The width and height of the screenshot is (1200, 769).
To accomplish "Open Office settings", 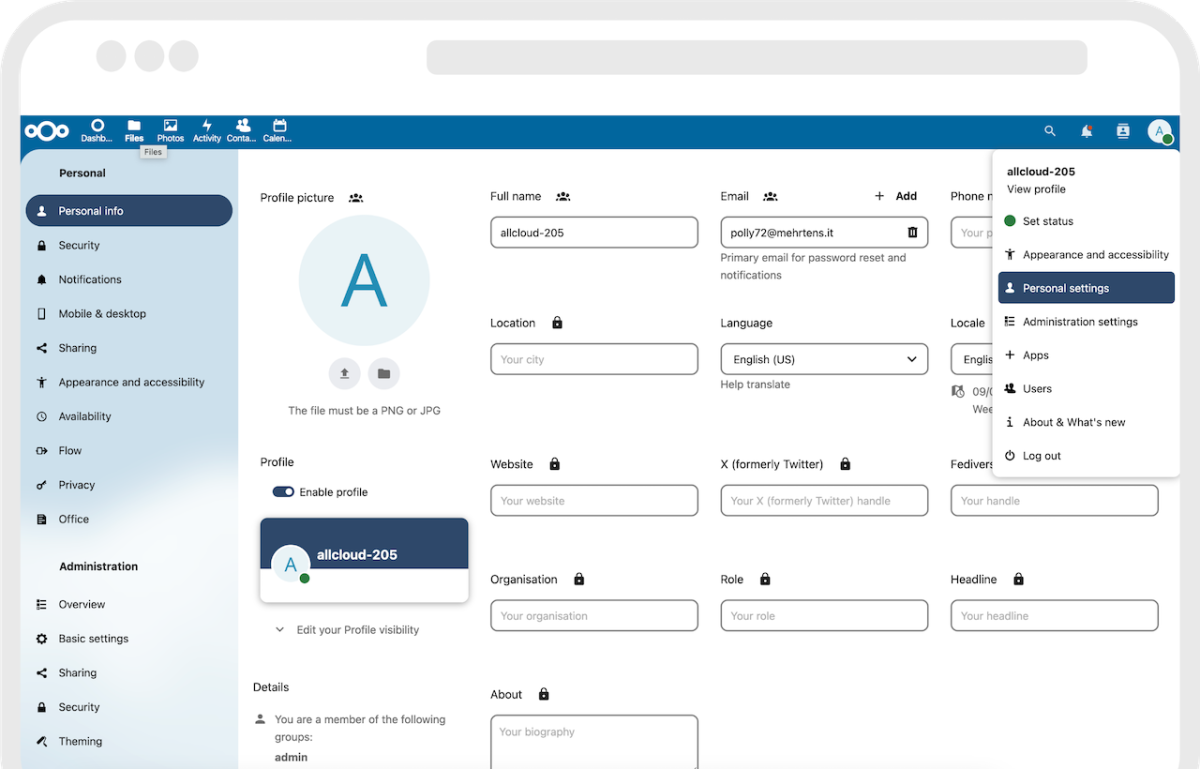I will [x=129, y=519].
